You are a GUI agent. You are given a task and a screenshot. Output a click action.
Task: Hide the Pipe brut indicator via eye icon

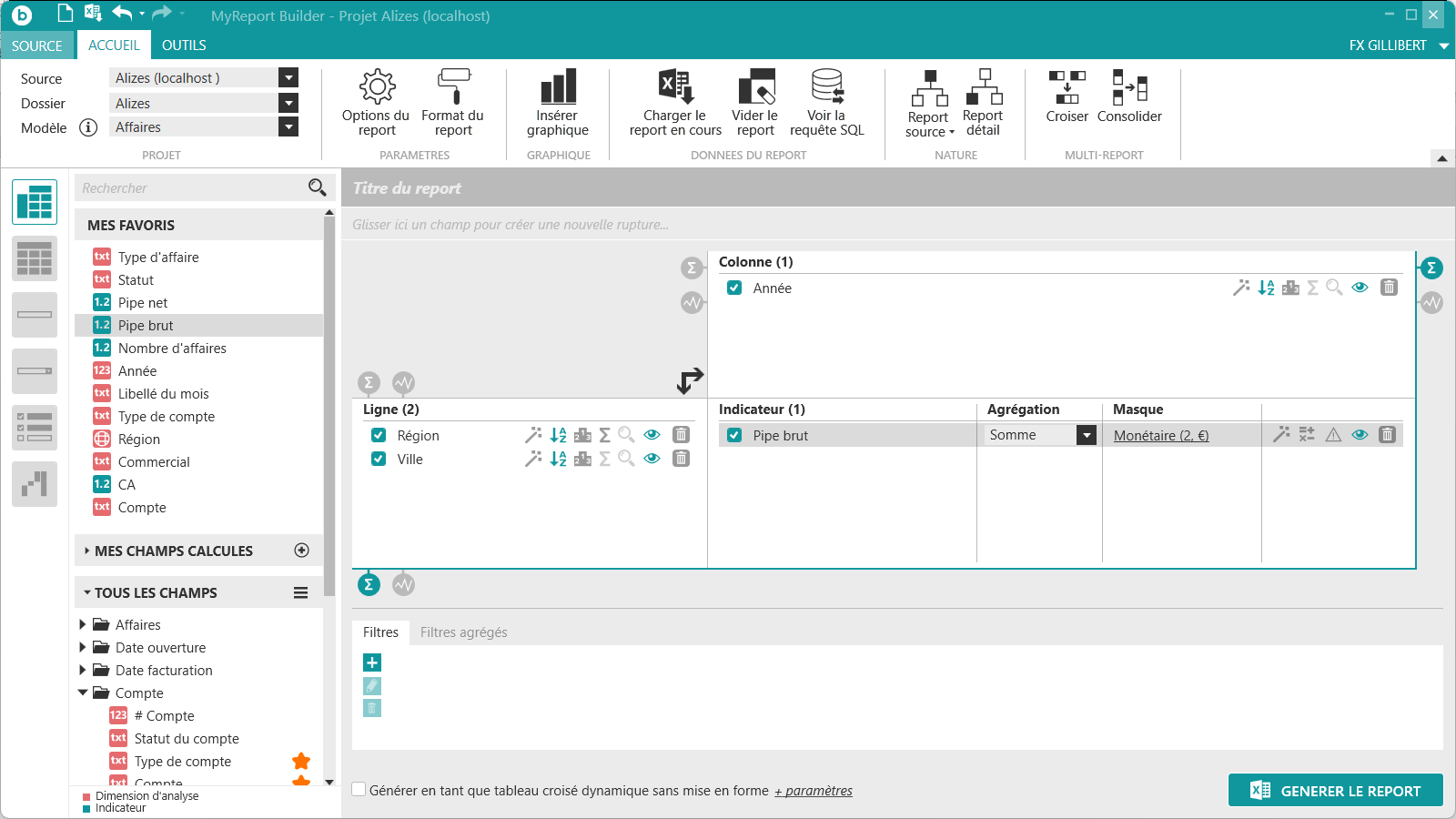[x=1360, y=435]
